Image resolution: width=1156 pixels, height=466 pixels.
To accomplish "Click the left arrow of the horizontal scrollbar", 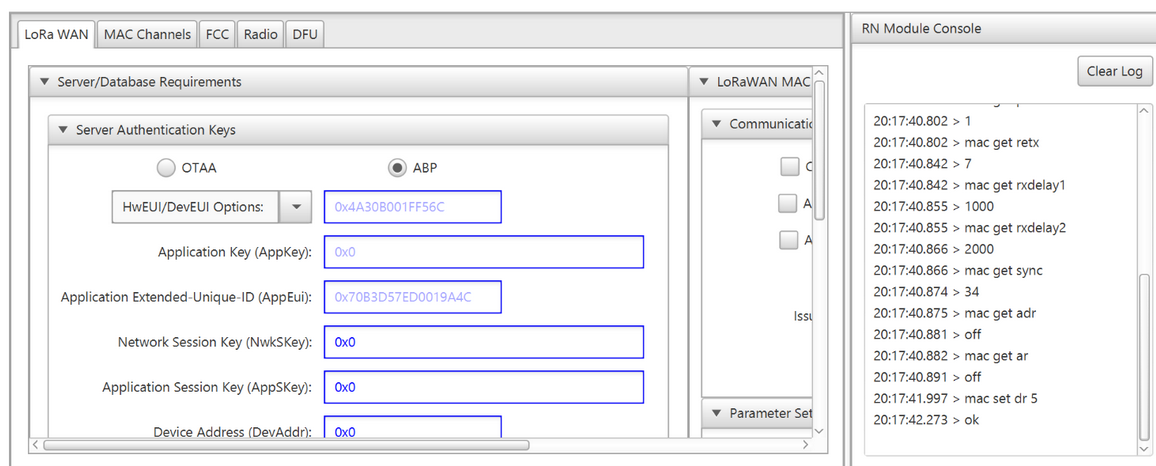I will tap(36, 445).
